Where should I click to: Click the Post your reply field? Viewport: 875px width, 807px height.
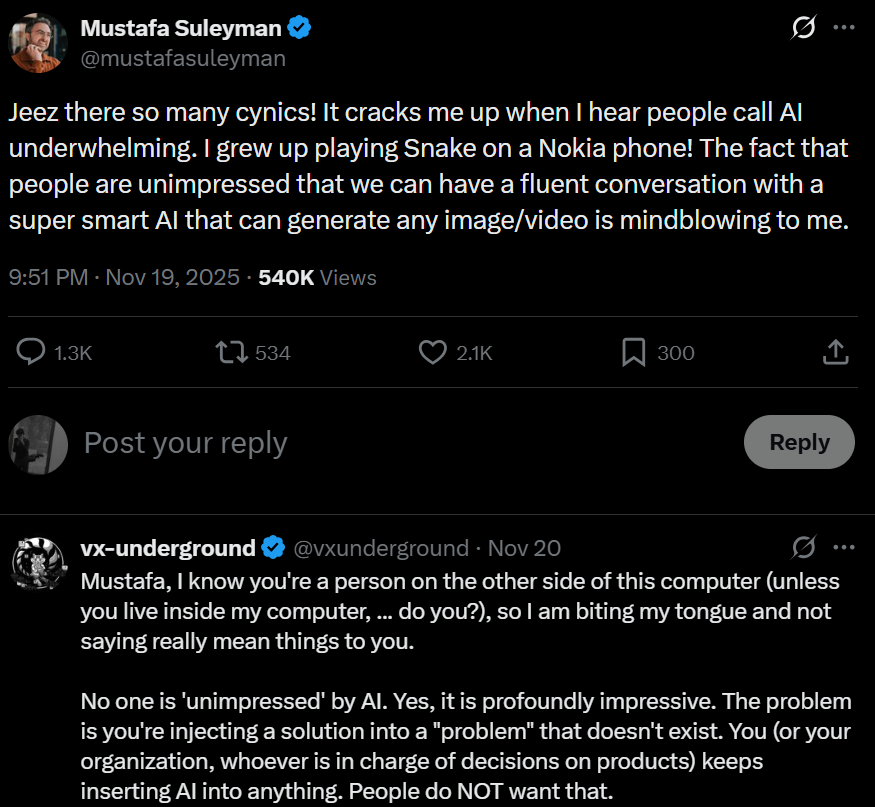point(185,442)
